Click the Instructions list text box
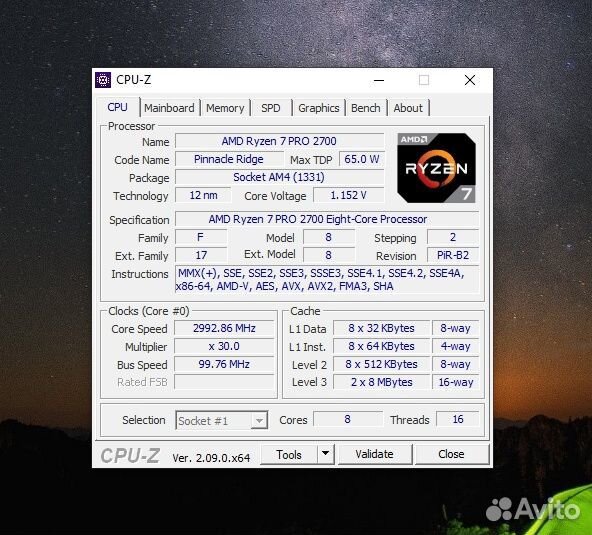Screen dimensions: 592x535 coord(327,279)
